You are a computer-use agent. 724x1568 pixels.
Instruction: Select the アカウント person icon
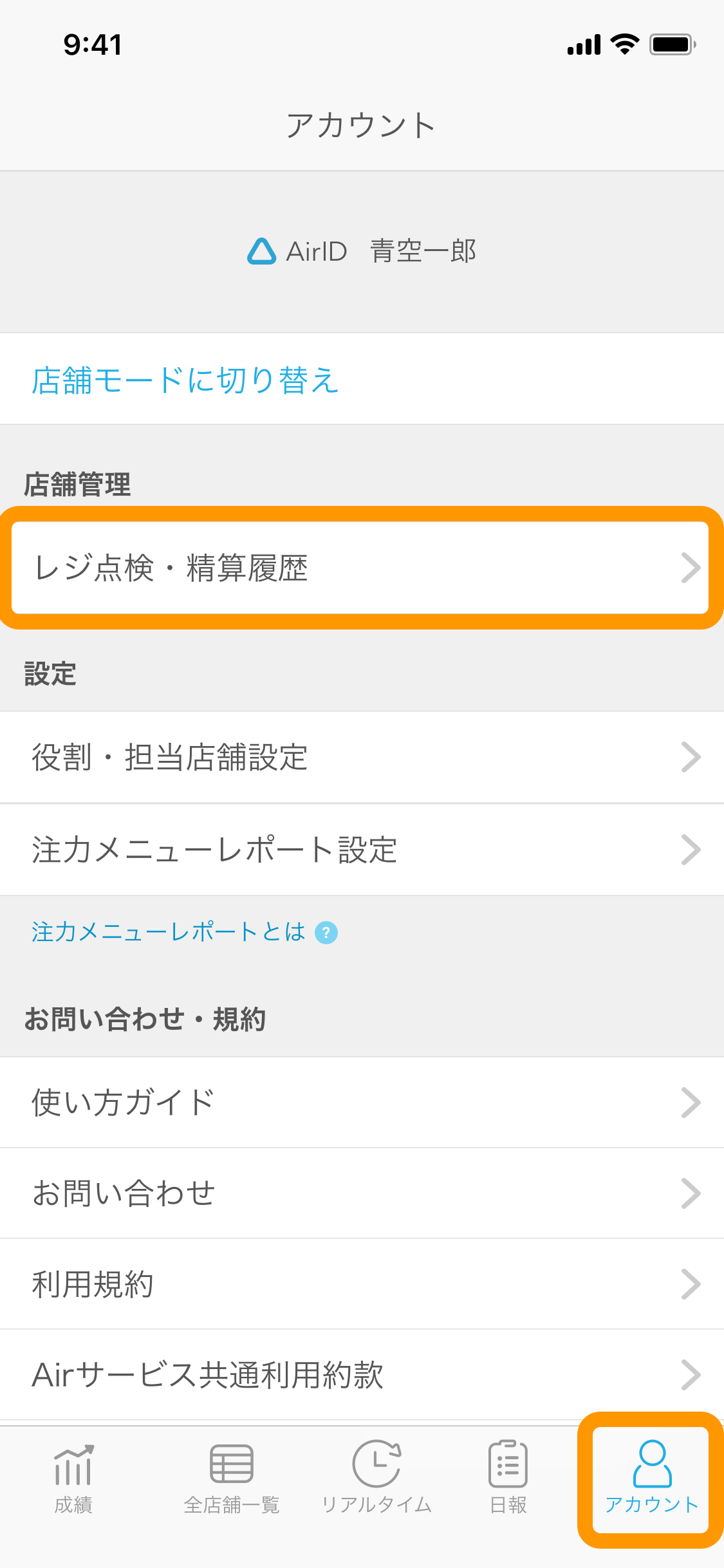pyautogui.click(x=652, y=1464)
